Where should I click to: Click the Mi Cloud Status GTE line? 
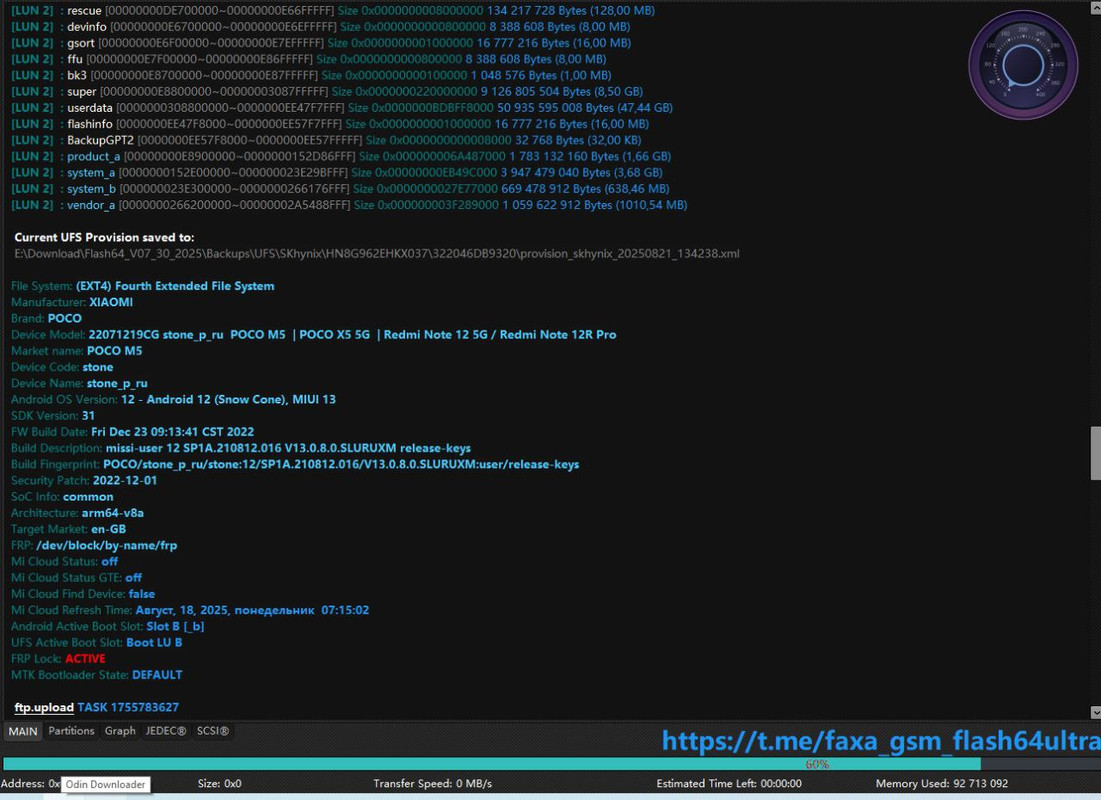coord(77,577)
